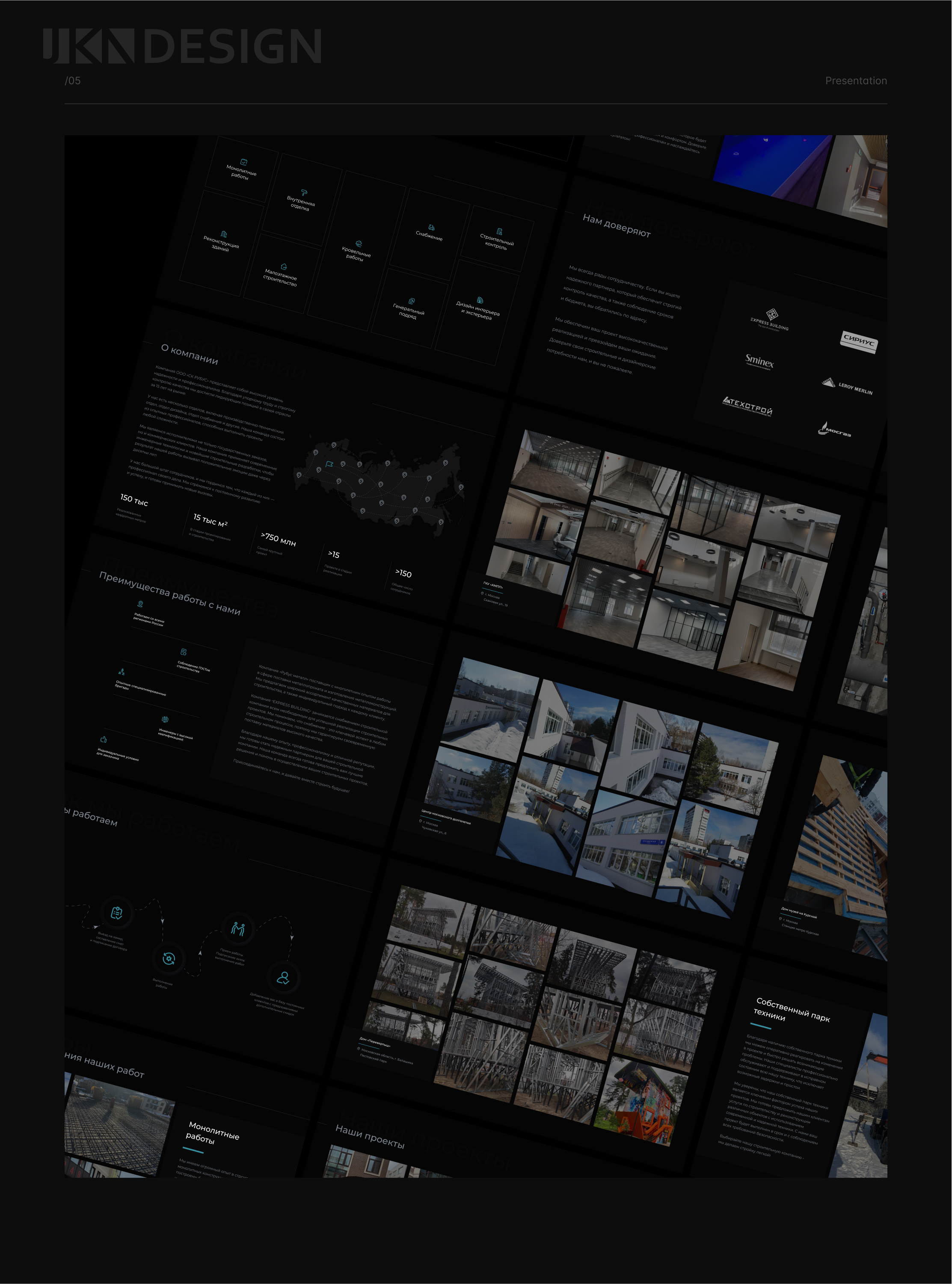Select the Реконструкция зданий tile icon

pyautogui.click(x=224, y=234)
